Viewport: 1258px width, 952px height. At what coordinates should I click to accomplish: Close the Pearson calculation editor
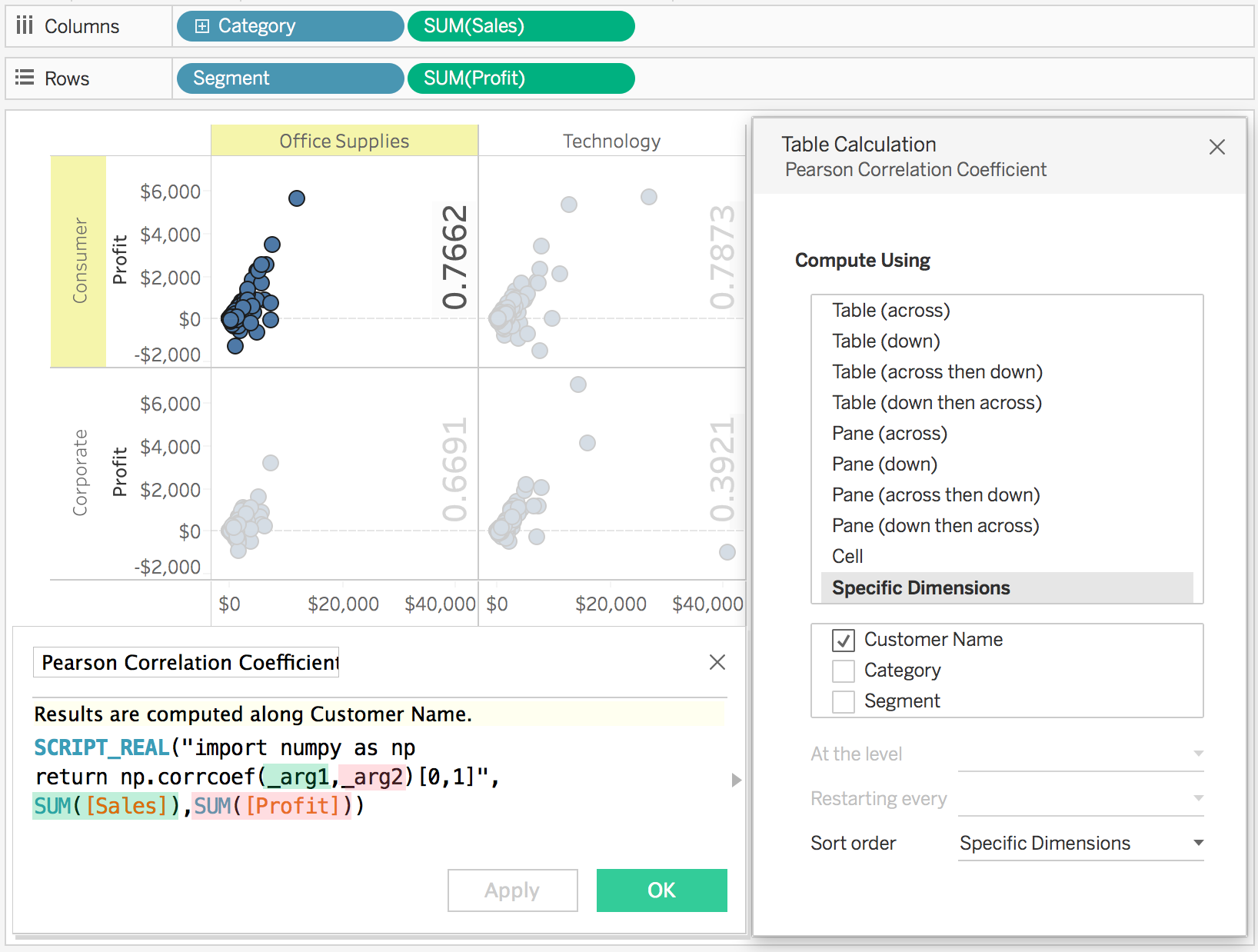pyautogui.click(x=717, y=662)
